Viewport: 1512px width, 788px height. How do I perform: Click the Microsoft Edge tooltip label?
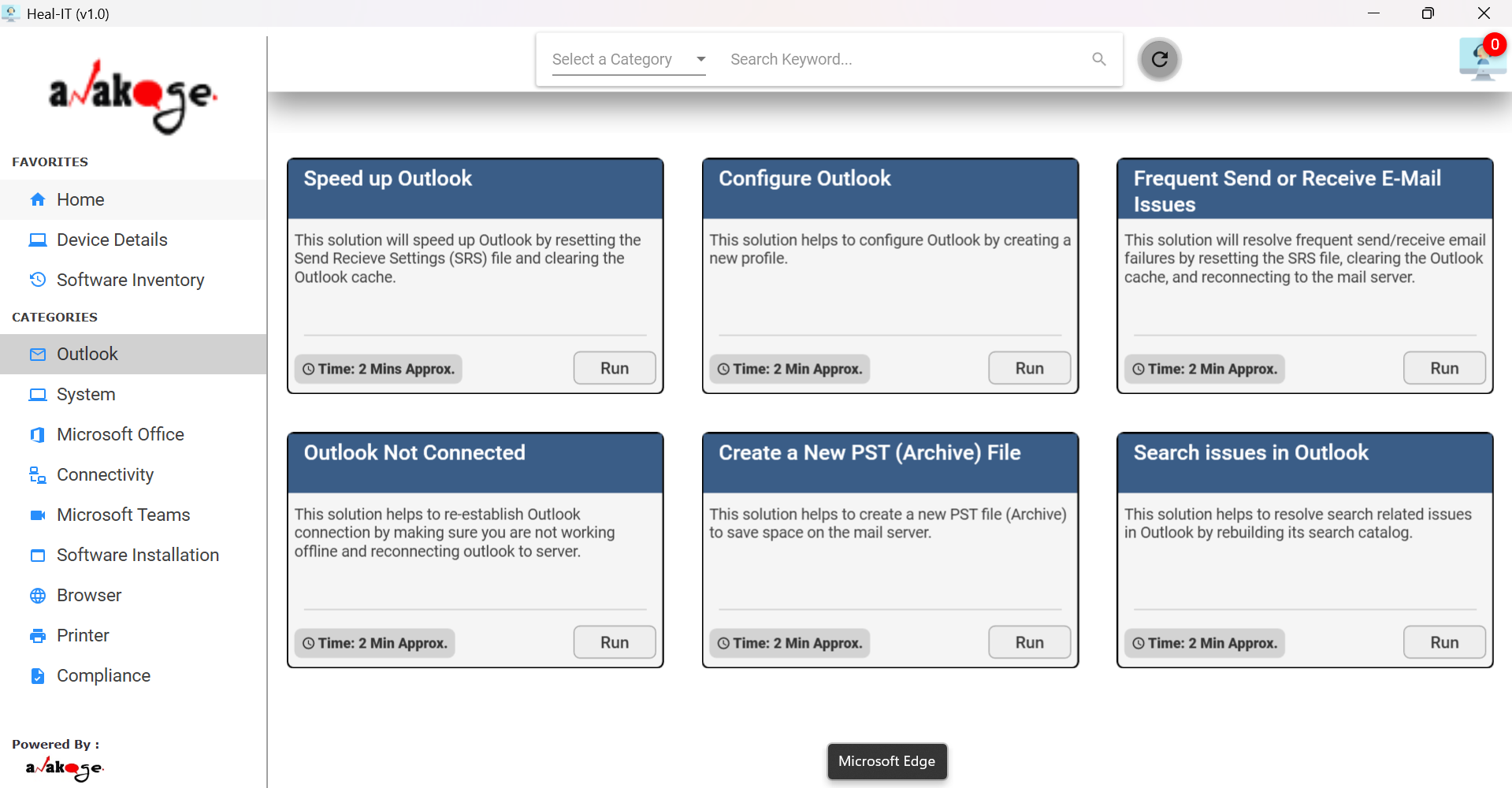pos(887,761)
